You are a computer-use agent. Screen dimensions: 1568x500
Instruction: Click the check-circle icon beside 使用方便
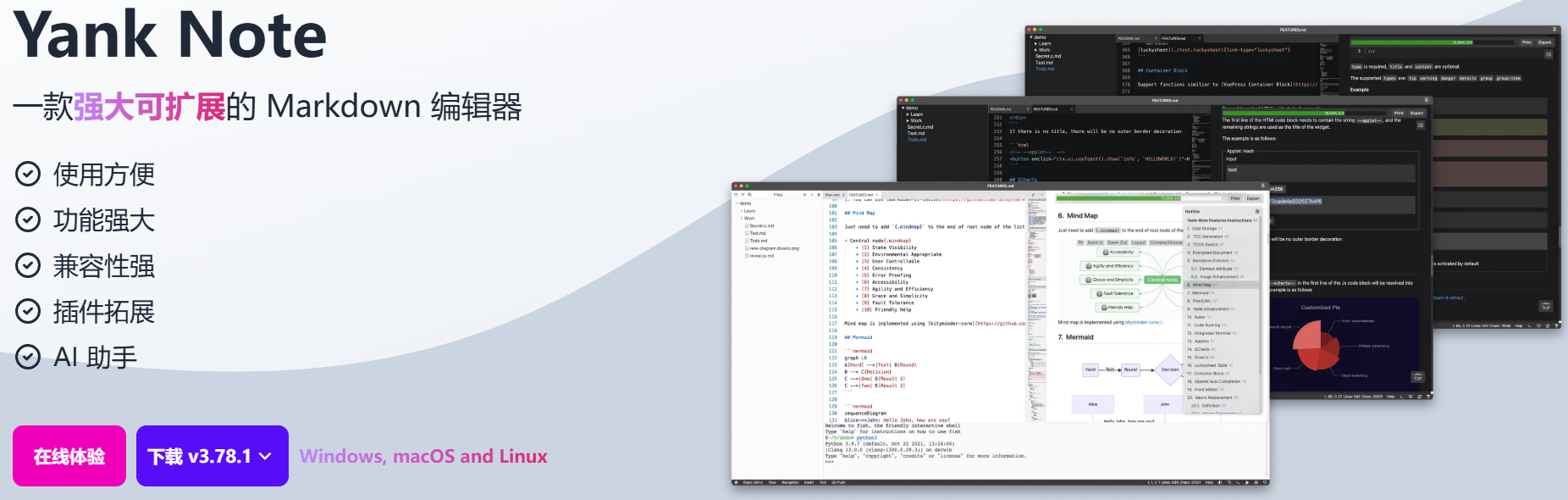click(x=28, y=175)
